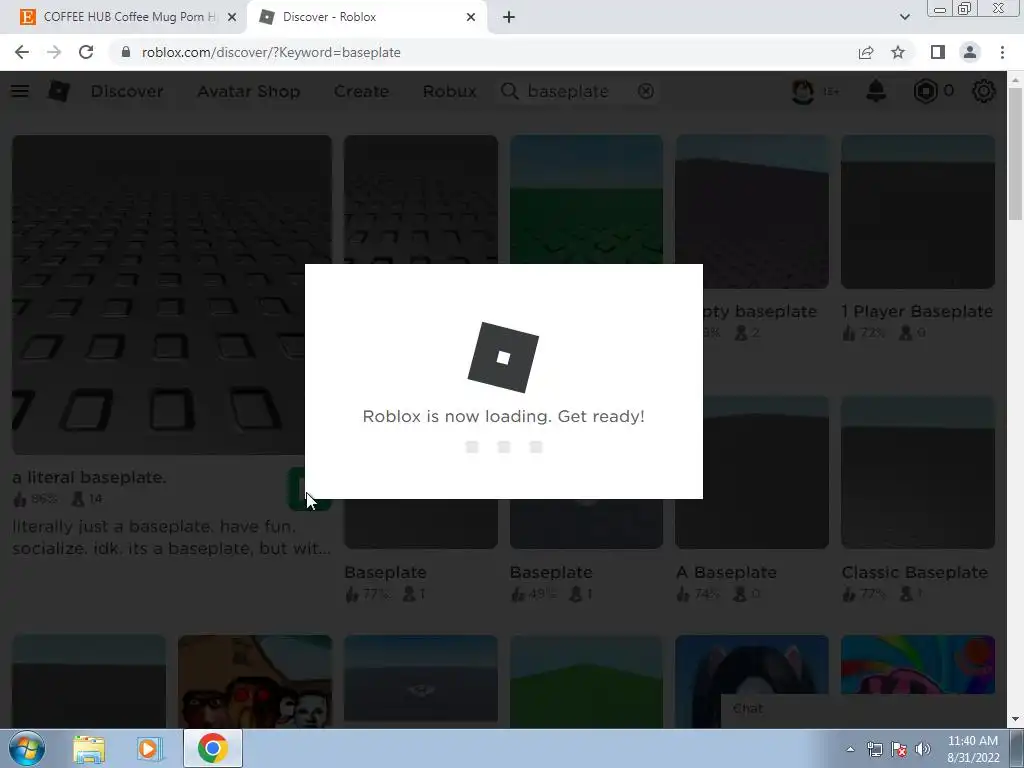Open the notifications bell
The image size is (1024, 768).
876,91
